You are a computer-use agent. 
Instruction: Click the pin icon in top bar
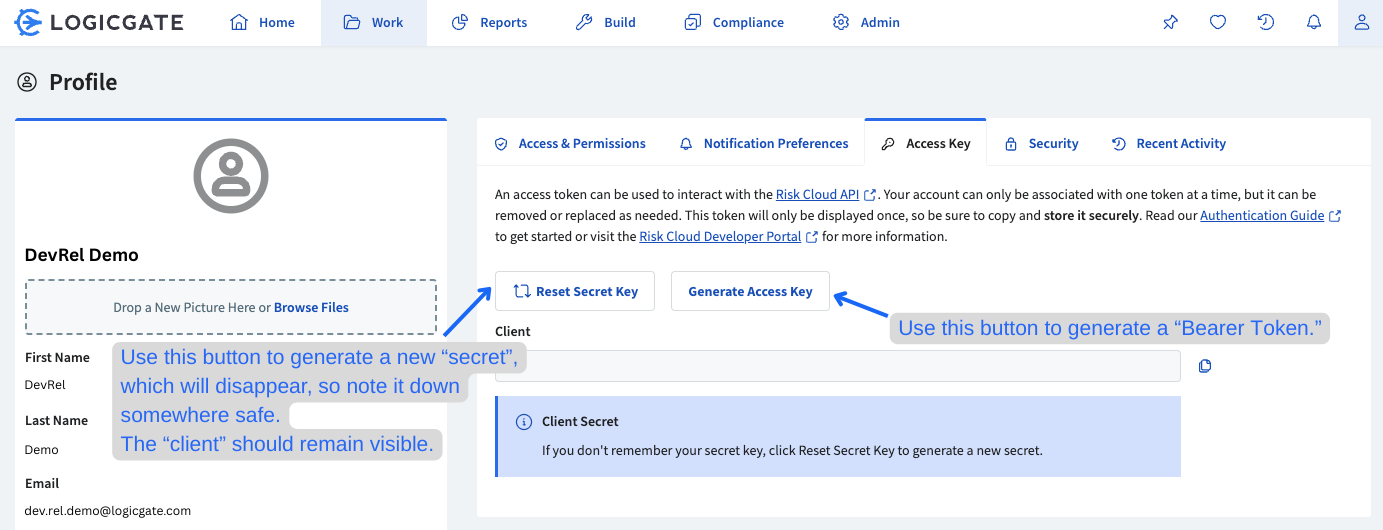pyautogui.click(x=1170, y=23)
